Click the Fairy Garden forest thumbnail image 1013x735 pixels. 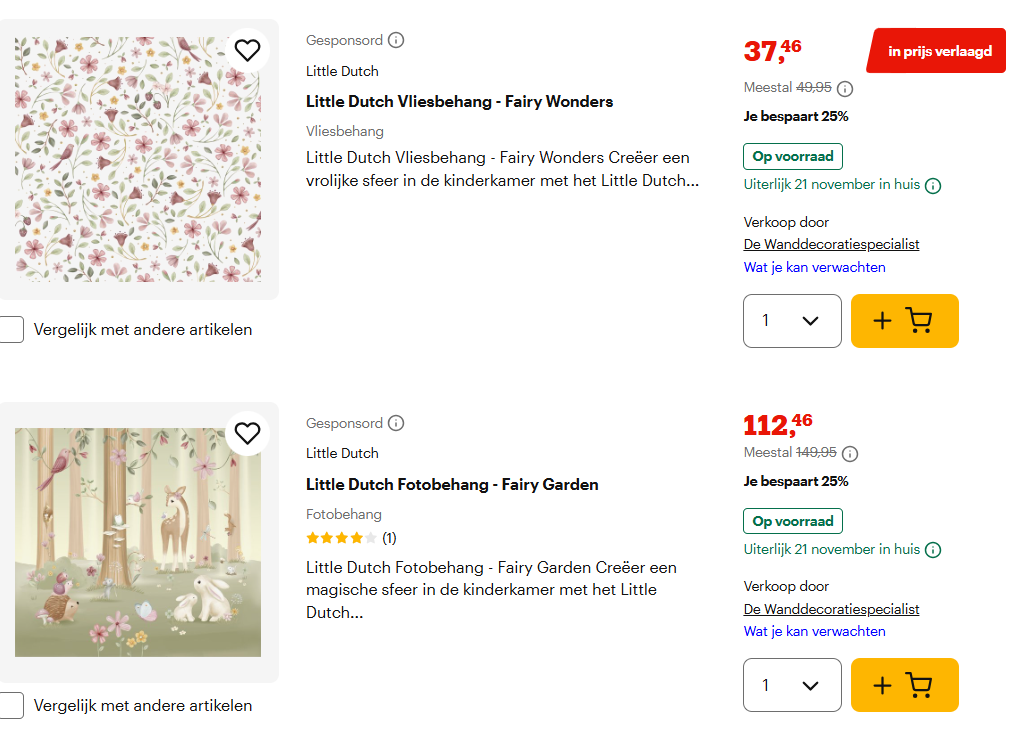click(x=137, y=542)
